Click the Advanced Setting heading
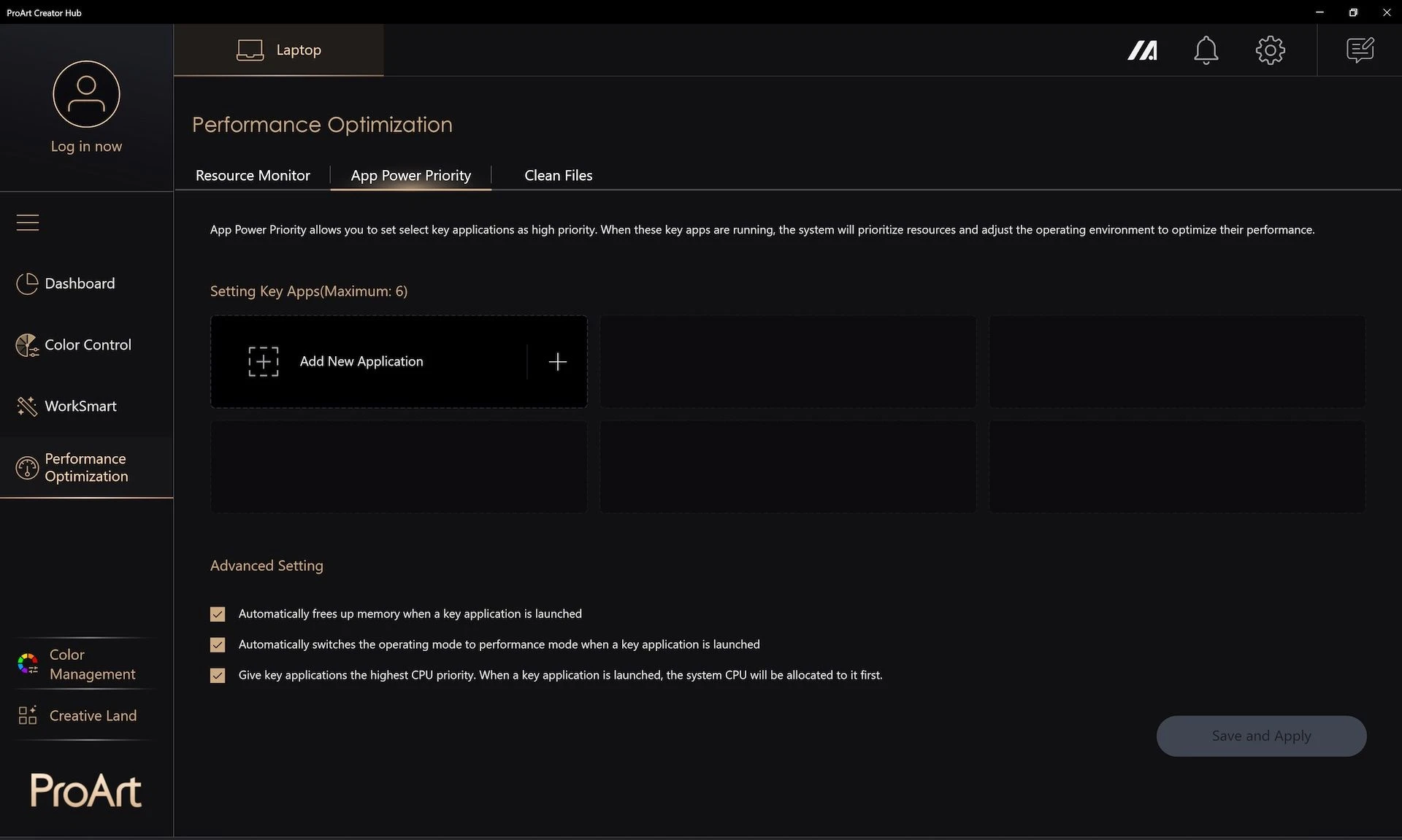The width and height of the screenshot is (1402, 840). point(267,566)
